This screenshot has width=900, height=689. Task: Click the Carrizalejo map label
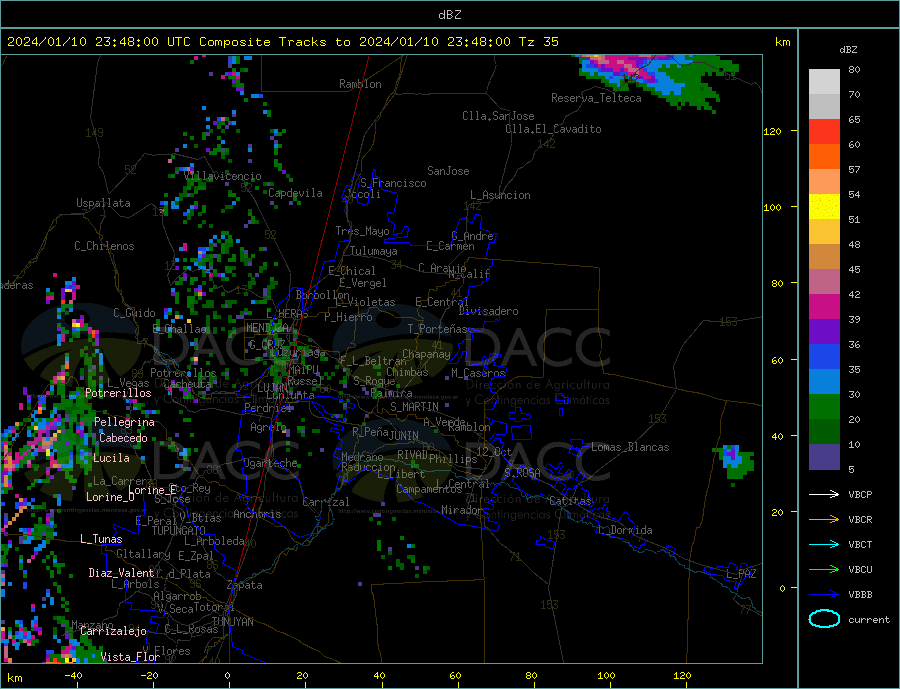113,631
